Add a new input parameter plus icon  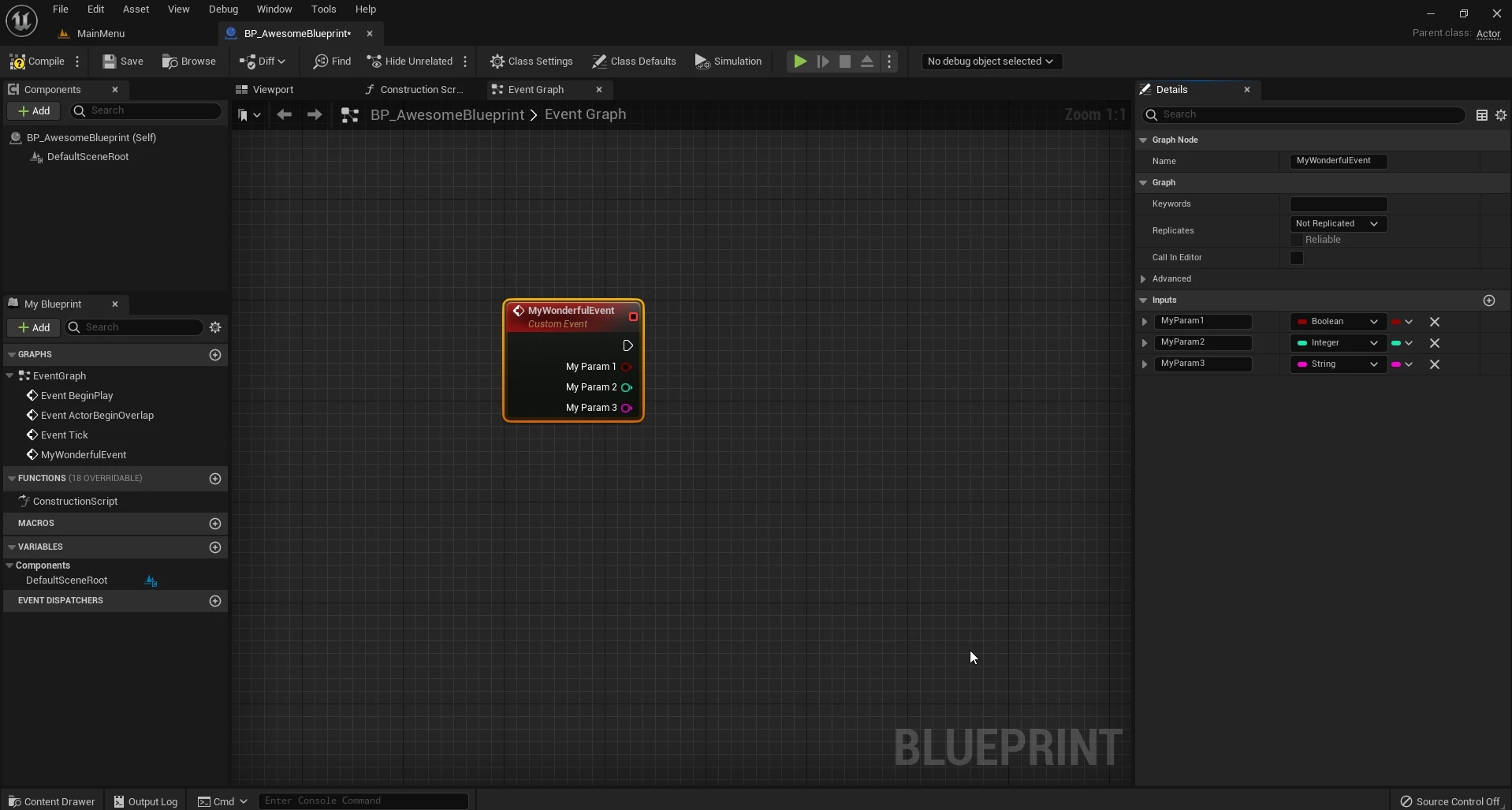[x=1488, y=300]
